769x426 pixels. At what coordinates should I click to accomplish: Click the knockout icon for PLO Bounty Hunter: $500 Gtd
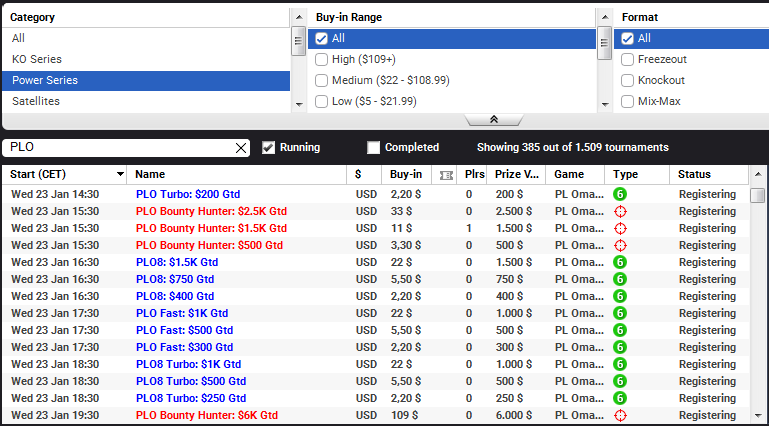[x=620, y=245]
